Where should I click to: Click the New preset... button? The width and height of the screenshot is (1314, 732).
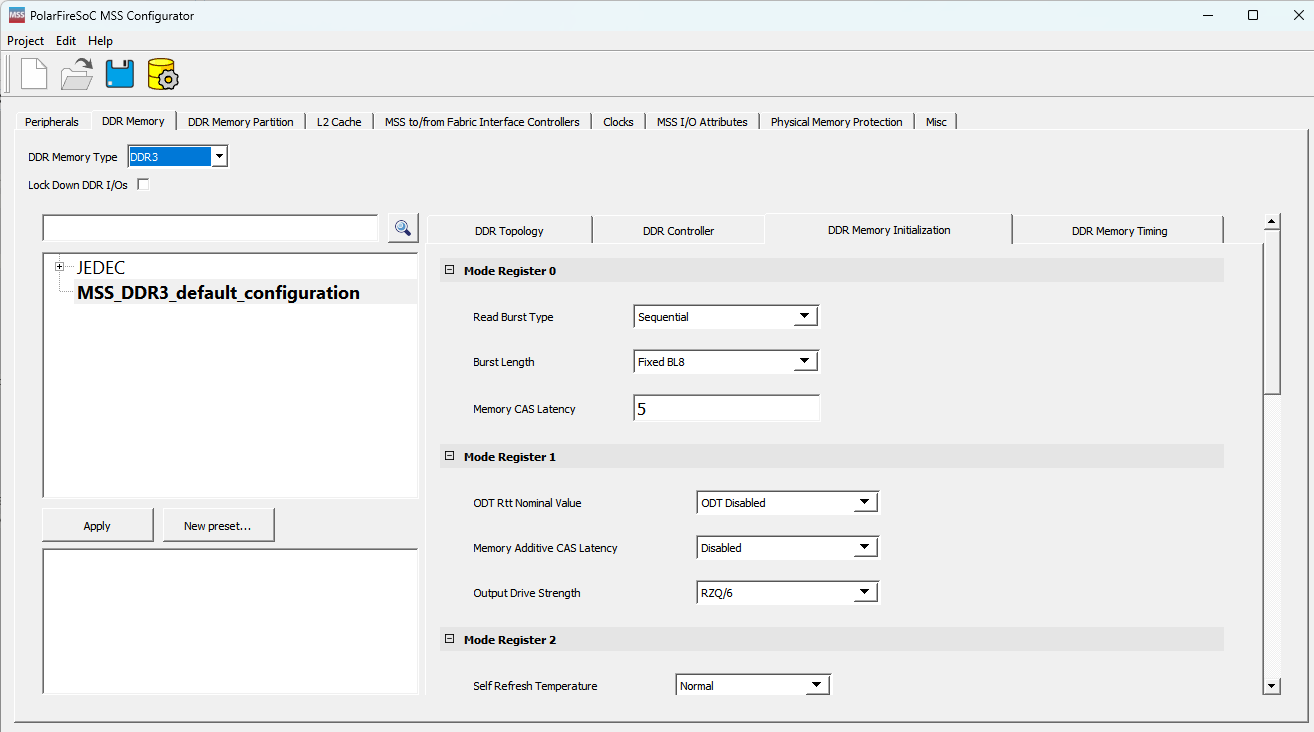217,525
